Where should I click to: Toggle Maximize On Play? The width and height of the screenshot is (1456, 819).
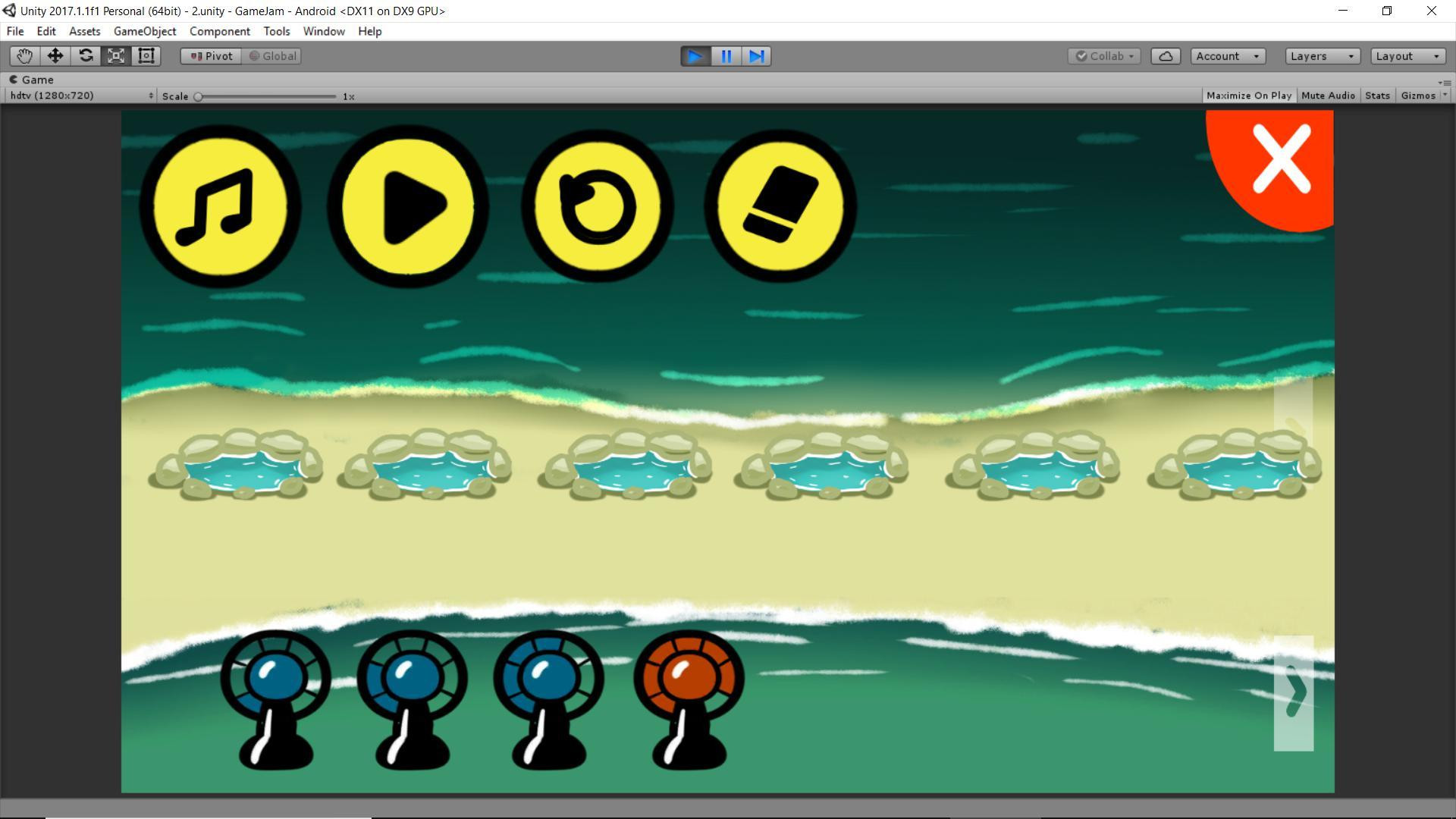coord(1249,96)
